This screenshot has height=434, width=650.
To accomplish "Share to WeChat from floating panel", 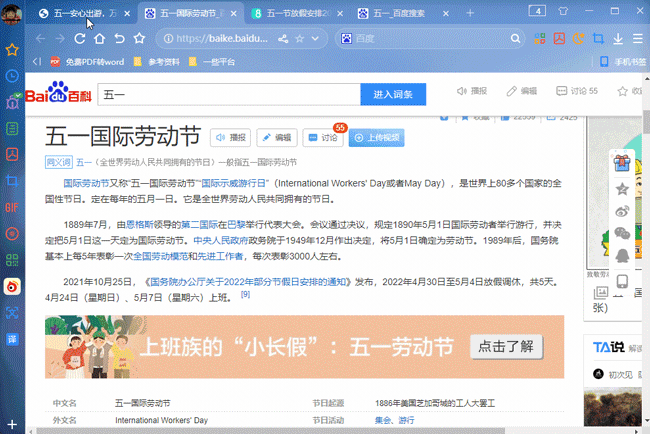I will (622, 233).
